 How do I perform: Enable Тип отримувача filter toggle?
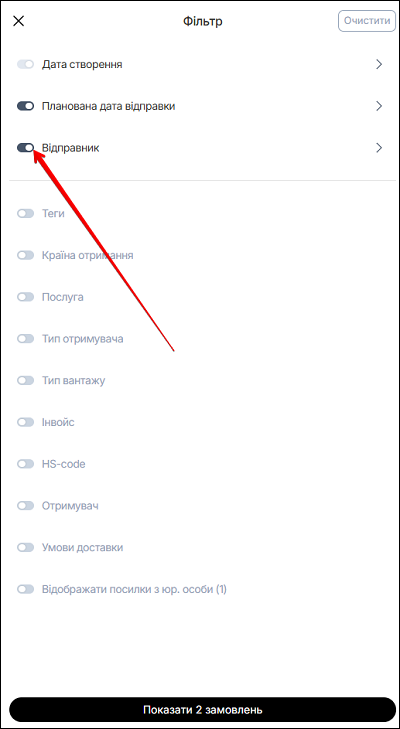coord(26,338)
